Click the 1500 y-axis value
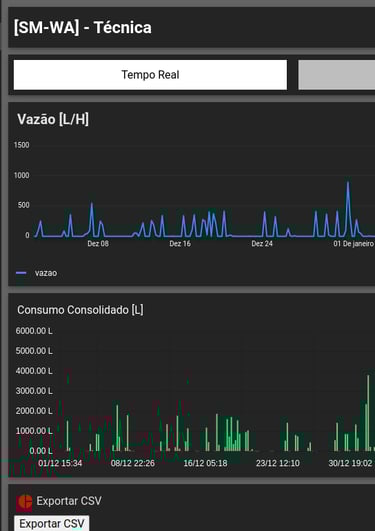This screenshot has width=375, height=531. pos(22,145)
